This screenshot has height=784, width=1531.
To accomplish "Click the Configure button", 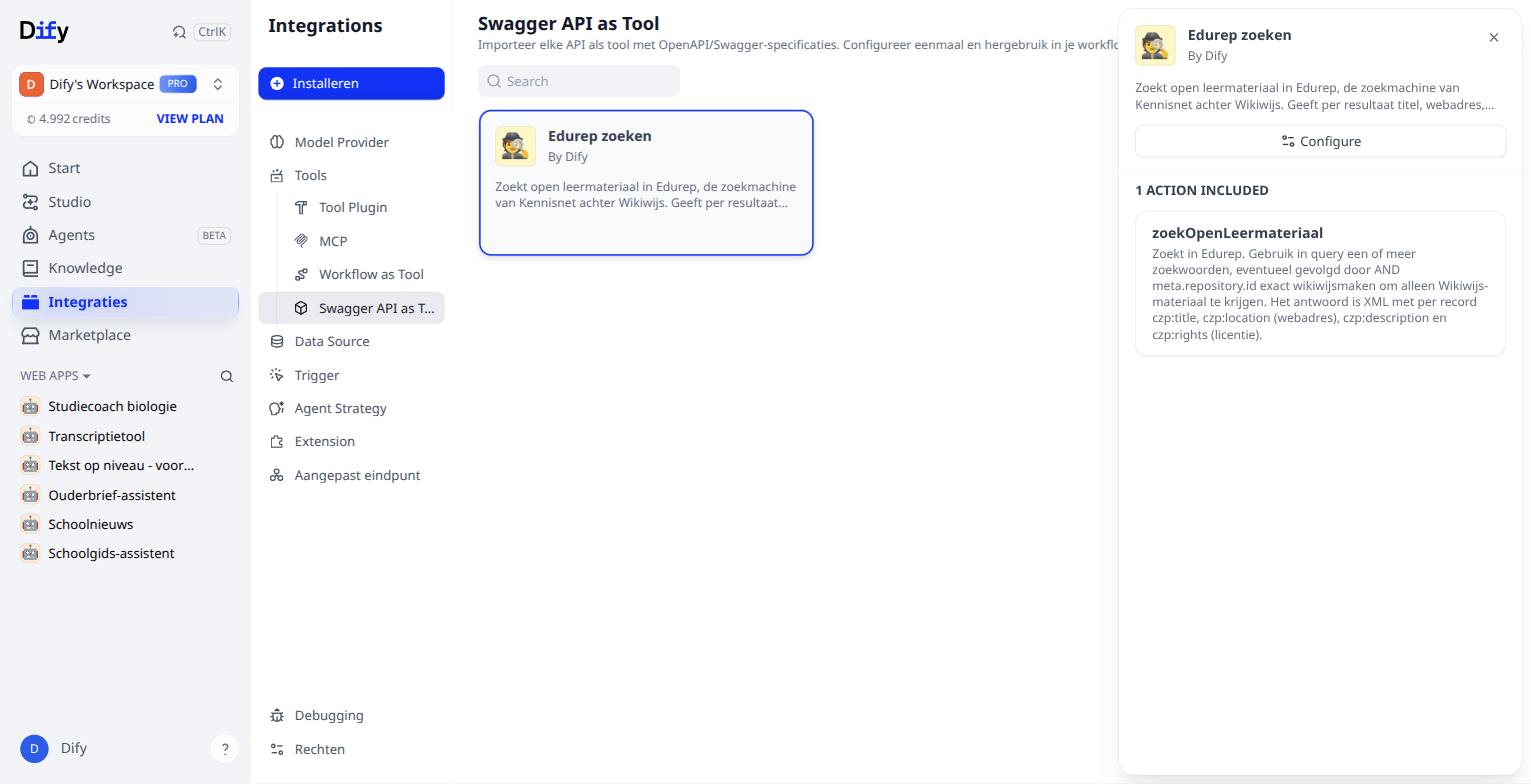I will click(1320, 141).
